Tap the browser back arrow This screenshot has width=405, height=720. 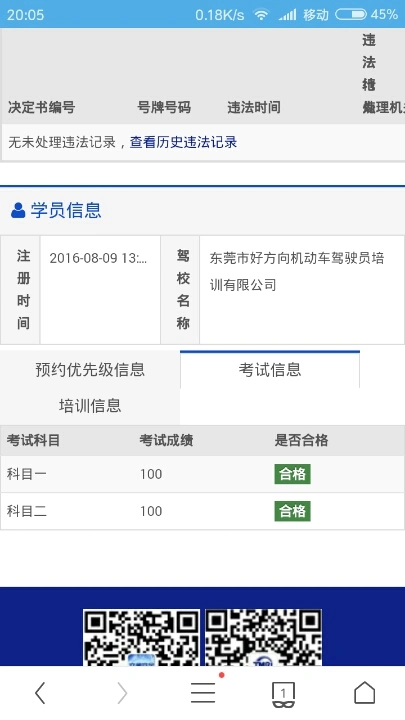point(40,692)
